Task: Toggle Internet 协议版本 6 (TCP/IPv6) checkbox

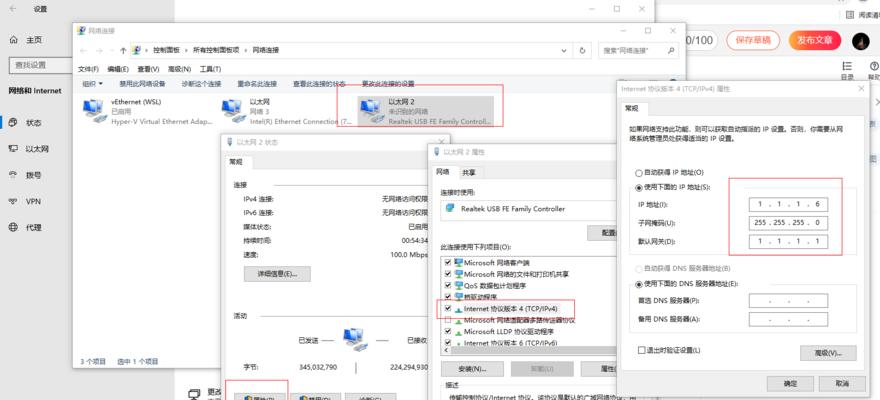Action: click(447, 342)
